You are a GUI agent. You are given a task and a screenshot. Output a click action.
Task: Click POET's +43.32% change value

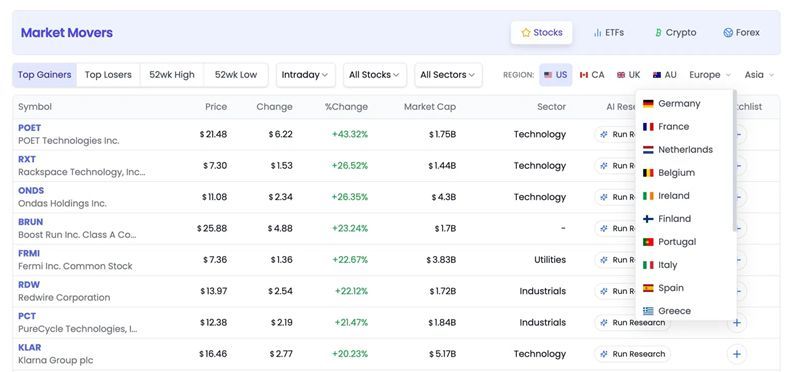(350, 135)
